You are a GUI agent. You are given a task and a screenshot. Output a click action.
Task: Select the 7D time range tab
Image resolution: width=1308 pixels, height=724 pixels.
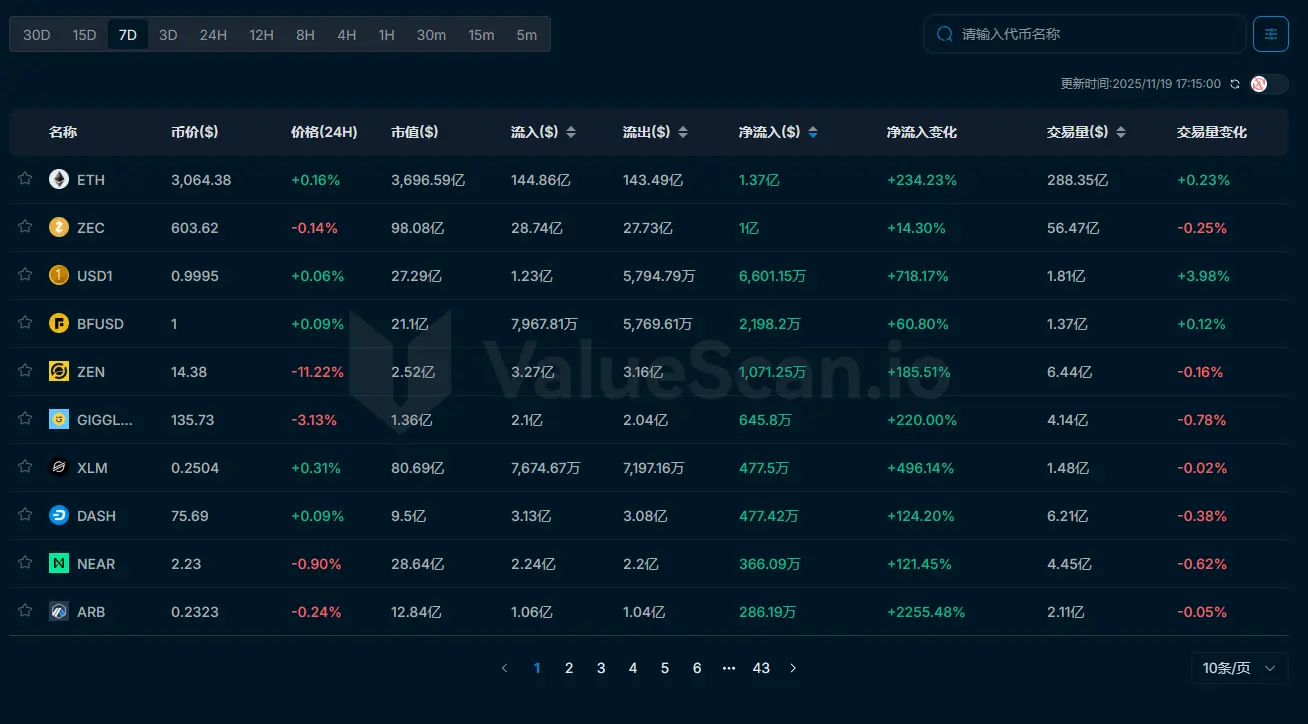[x=128, y=34]
